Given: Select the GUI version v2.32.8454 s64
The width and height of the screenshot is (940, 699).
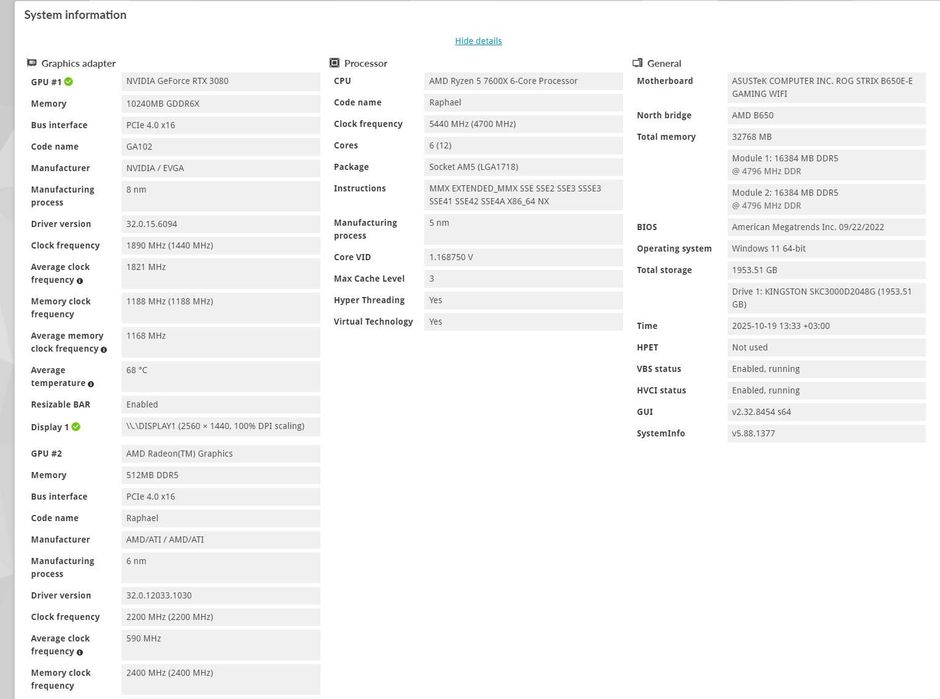Looking at the screenshot, I should click(x=826, y=412).
